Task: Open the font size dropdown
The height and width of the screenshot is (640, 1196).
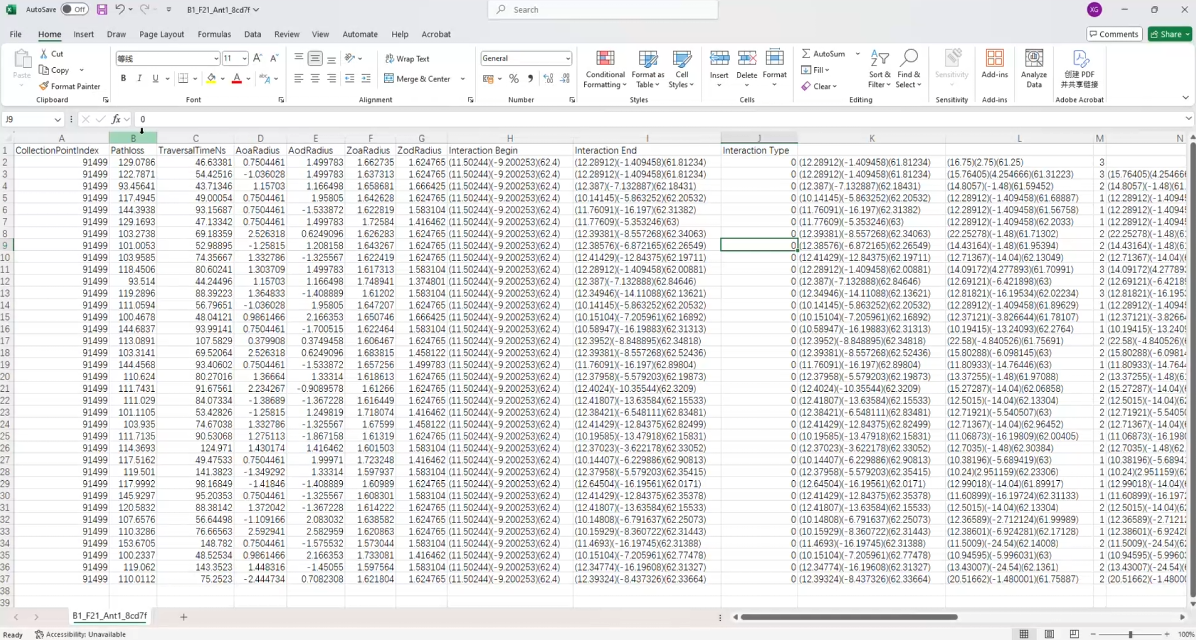Action: 244,59
